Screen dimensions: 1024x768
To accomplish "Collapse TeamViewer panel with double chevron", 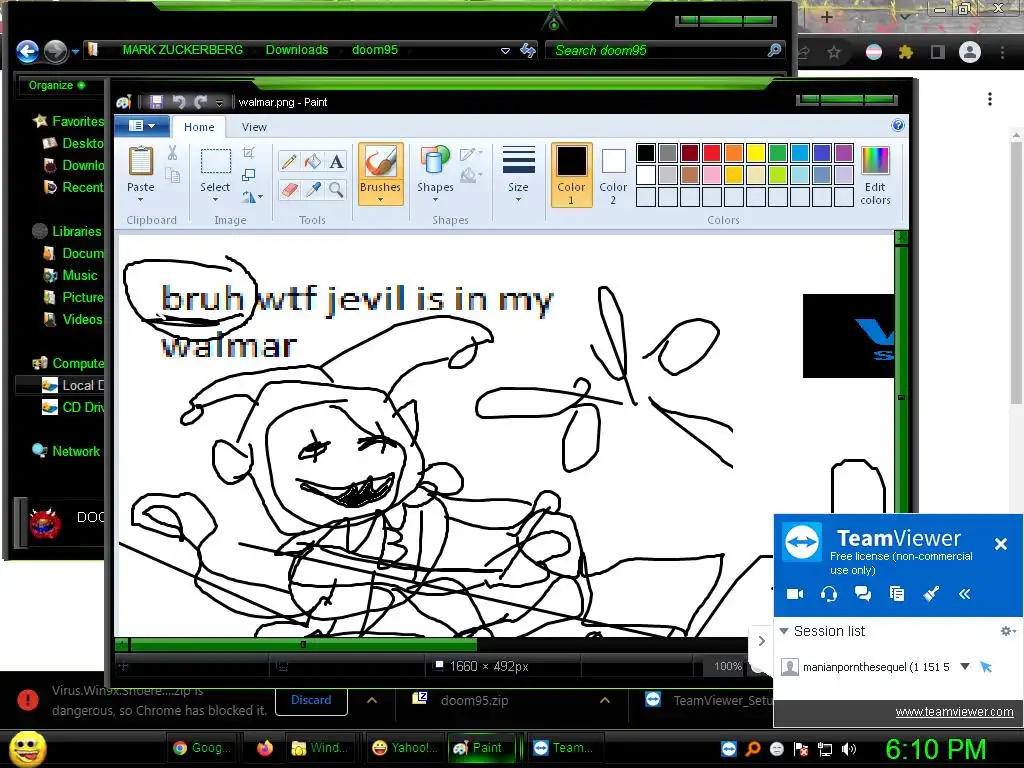I will (965, 594).
